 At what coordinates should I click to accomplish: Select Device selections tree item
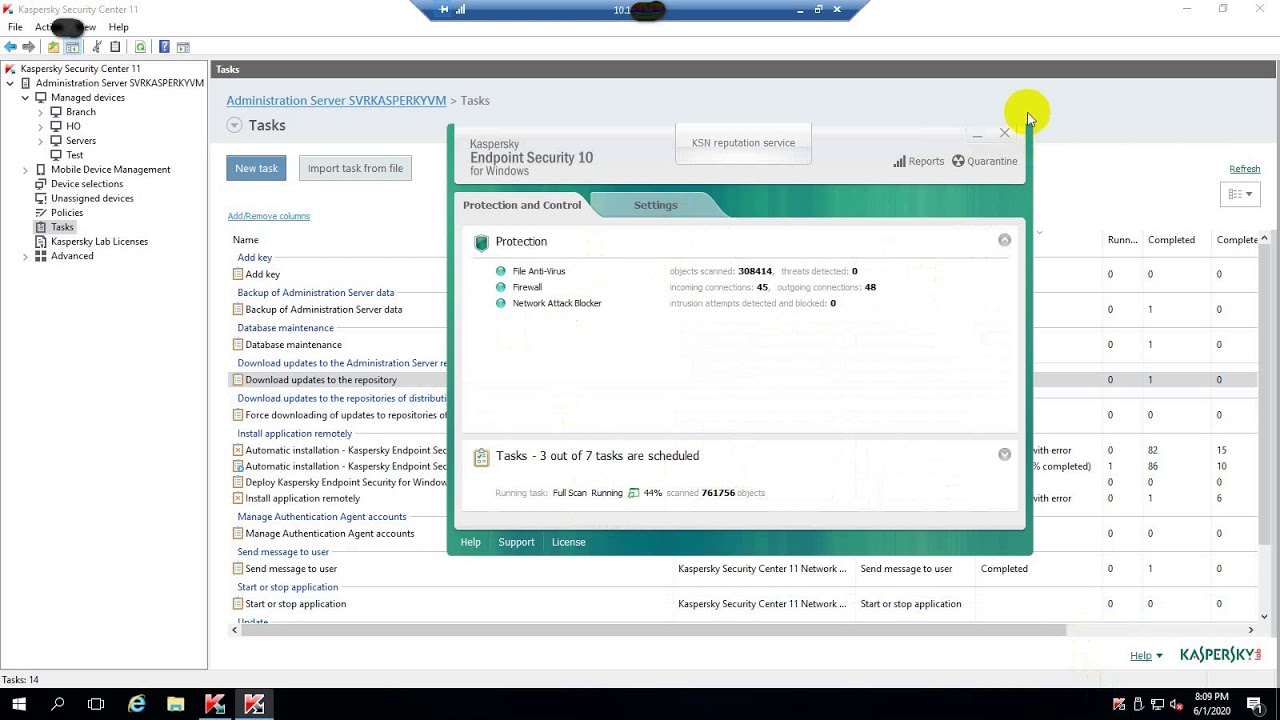click(x=87, y=184)
